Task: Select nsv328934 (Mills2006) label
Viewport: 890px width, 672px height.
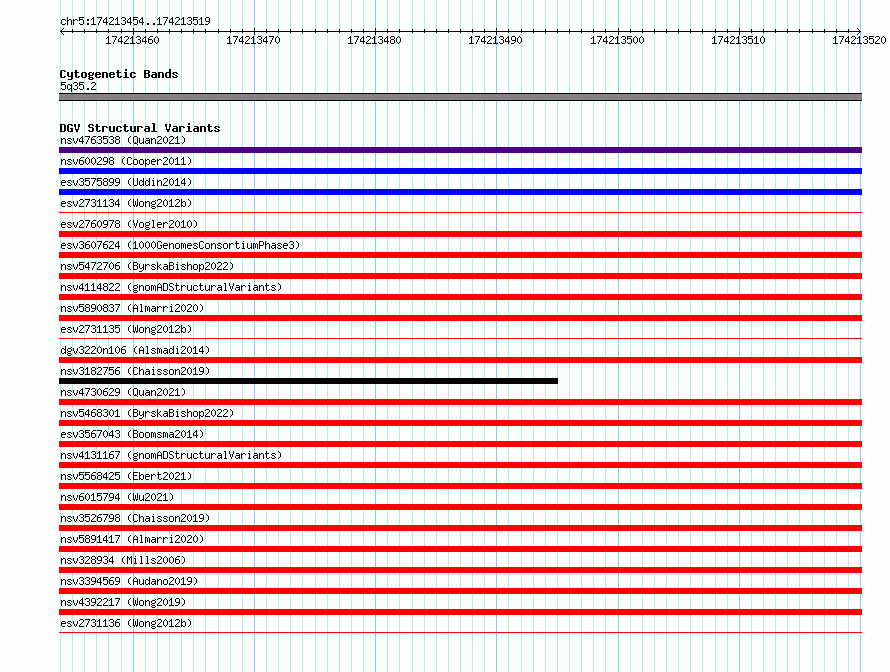Action: pyautogui.click(x=123, y=560)
